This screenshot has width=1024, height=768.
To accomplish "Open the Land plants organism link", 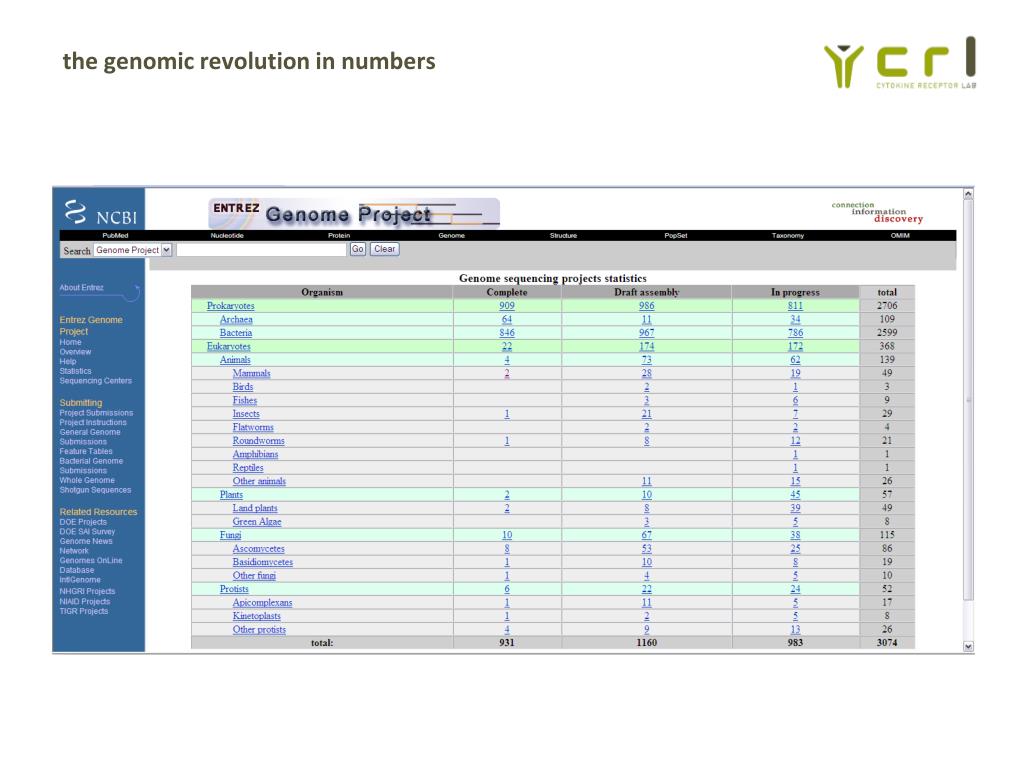I will [x=255, y=508].
